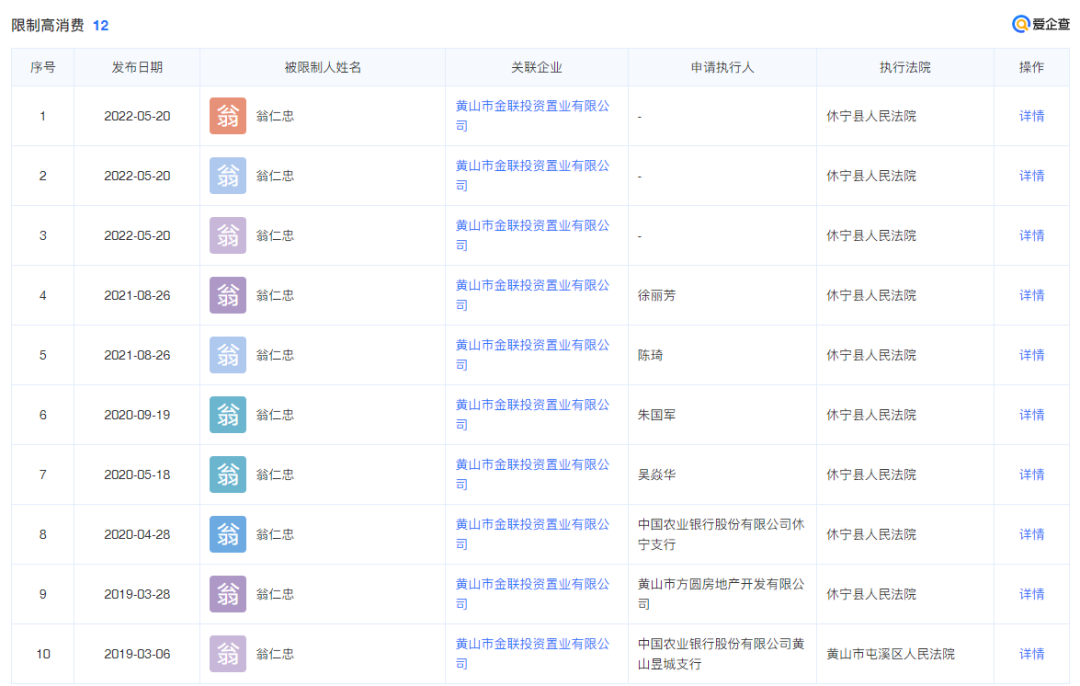This screenshot has width=1080, height=686.
Task: Open 黄山市金联投资置业有限公司 link in row 9
Action: click(532, 594)
